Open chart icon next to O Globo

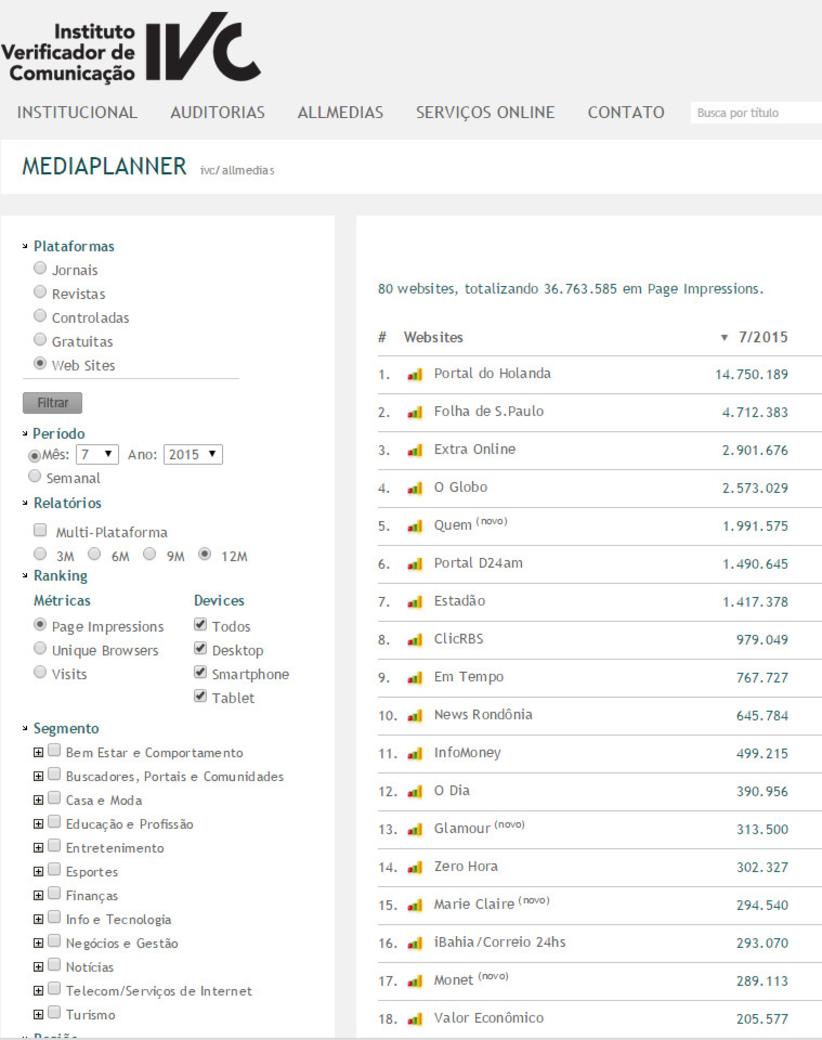(x=415, y=488)
